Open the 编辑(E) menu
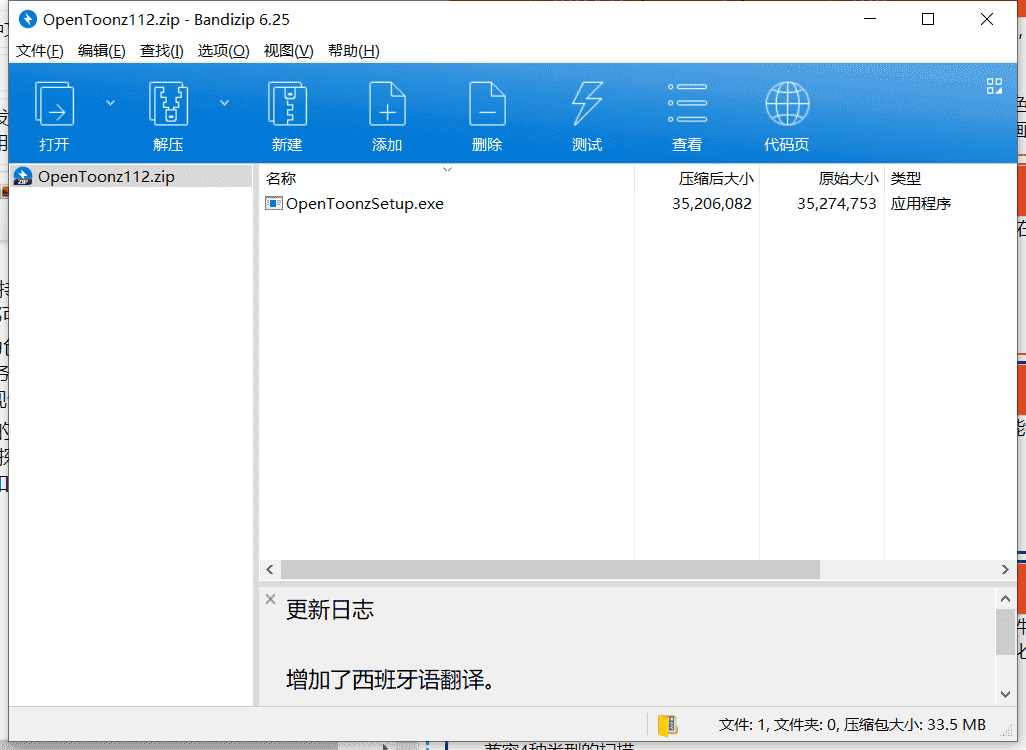The image size is (1026, 750). [101, 50]
